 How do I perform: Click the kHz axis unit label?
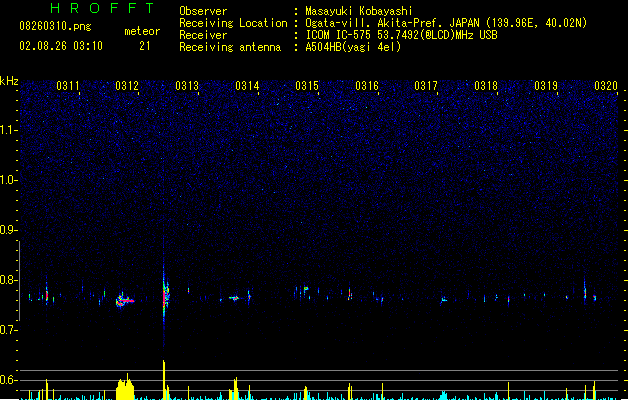[x=9, y=81]
